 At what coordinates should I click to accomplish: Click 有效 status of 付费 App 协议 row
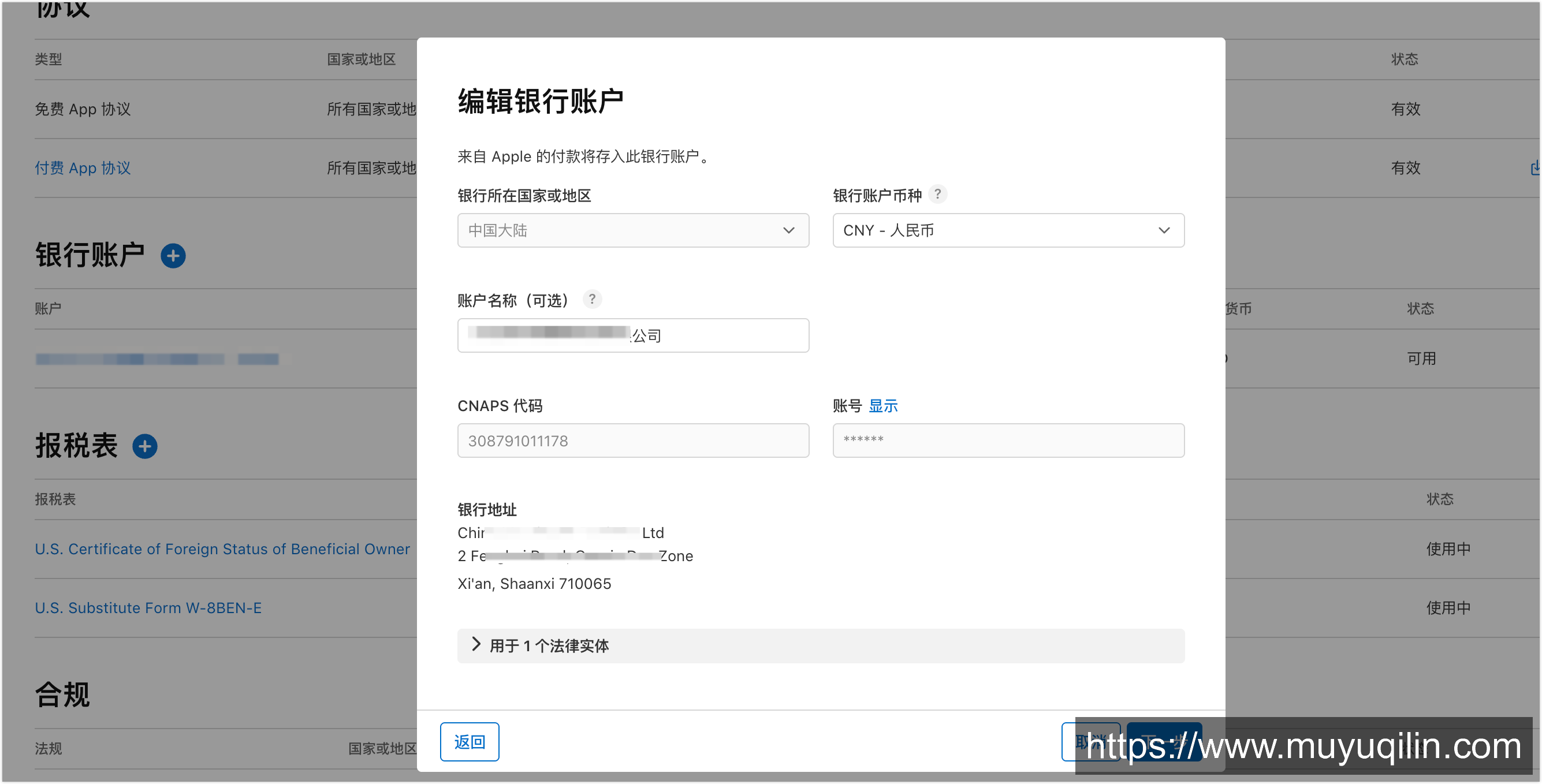point(1406,168)
